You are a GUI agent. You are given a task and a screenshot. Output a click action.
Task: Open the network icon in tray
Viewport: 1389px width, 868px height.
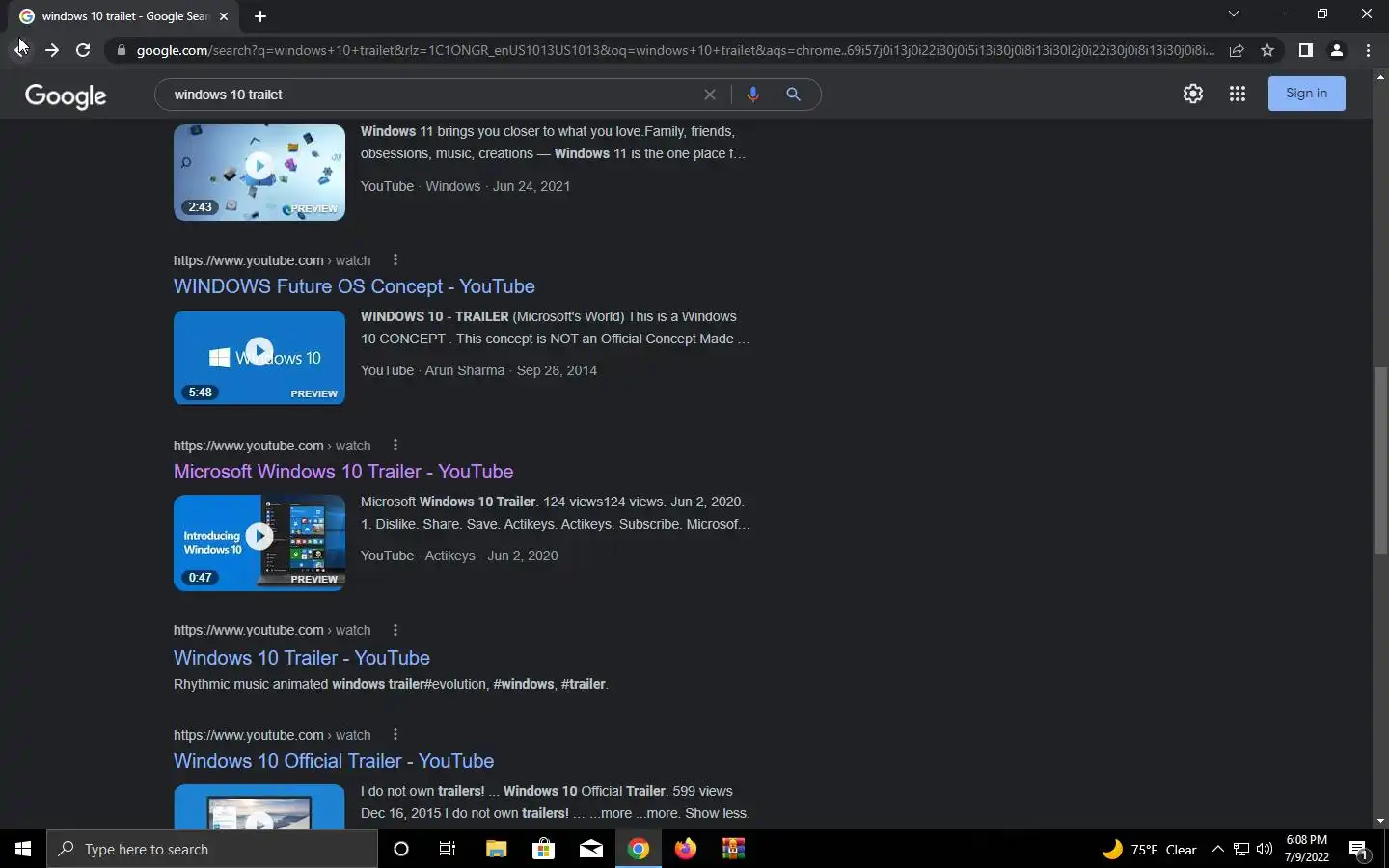click(x=1241, y=849)
